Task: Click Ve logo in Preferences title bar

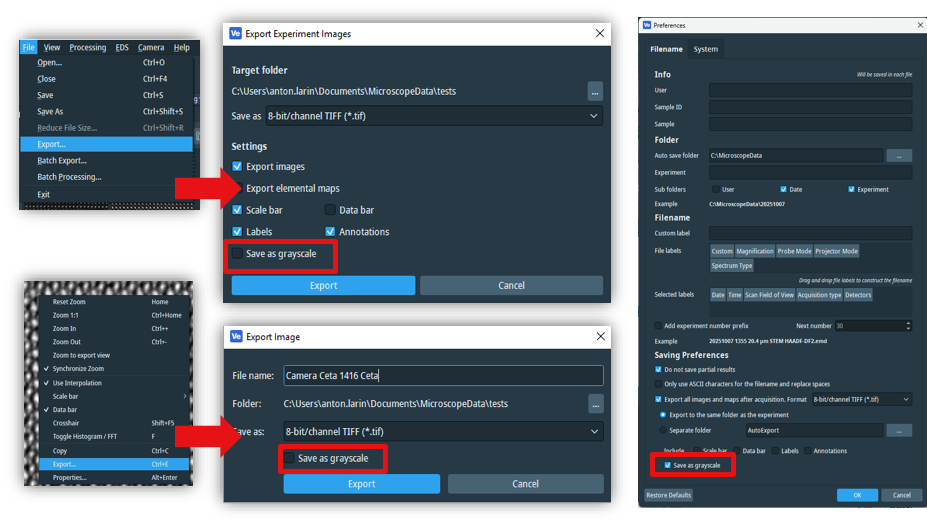Action: [x=647, y=25]
